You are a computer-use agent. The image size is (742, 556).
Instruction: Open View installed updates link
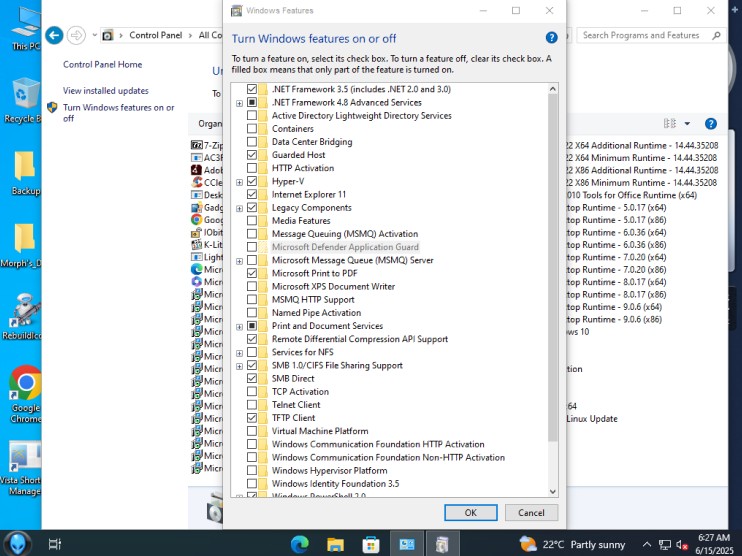coord(106,90)
